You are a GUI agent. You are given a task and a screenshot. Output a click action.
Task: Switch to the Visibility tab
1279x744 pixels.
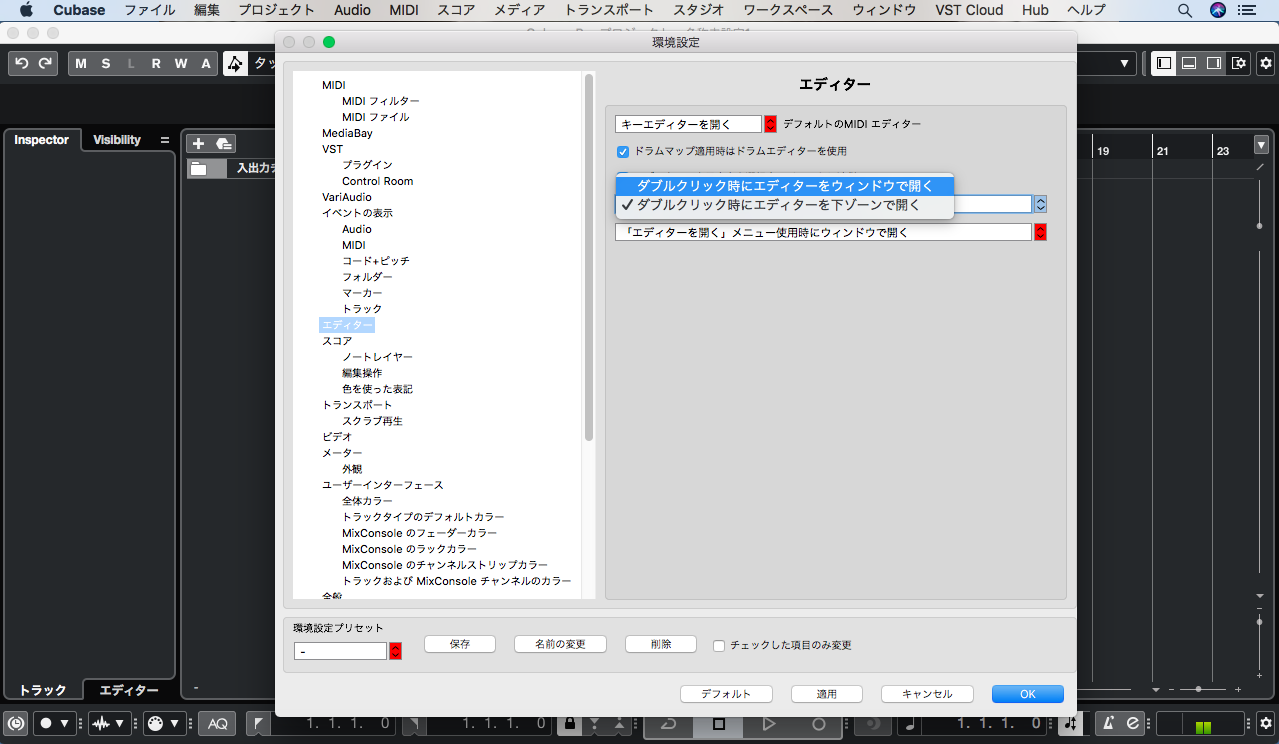(117, 140)
